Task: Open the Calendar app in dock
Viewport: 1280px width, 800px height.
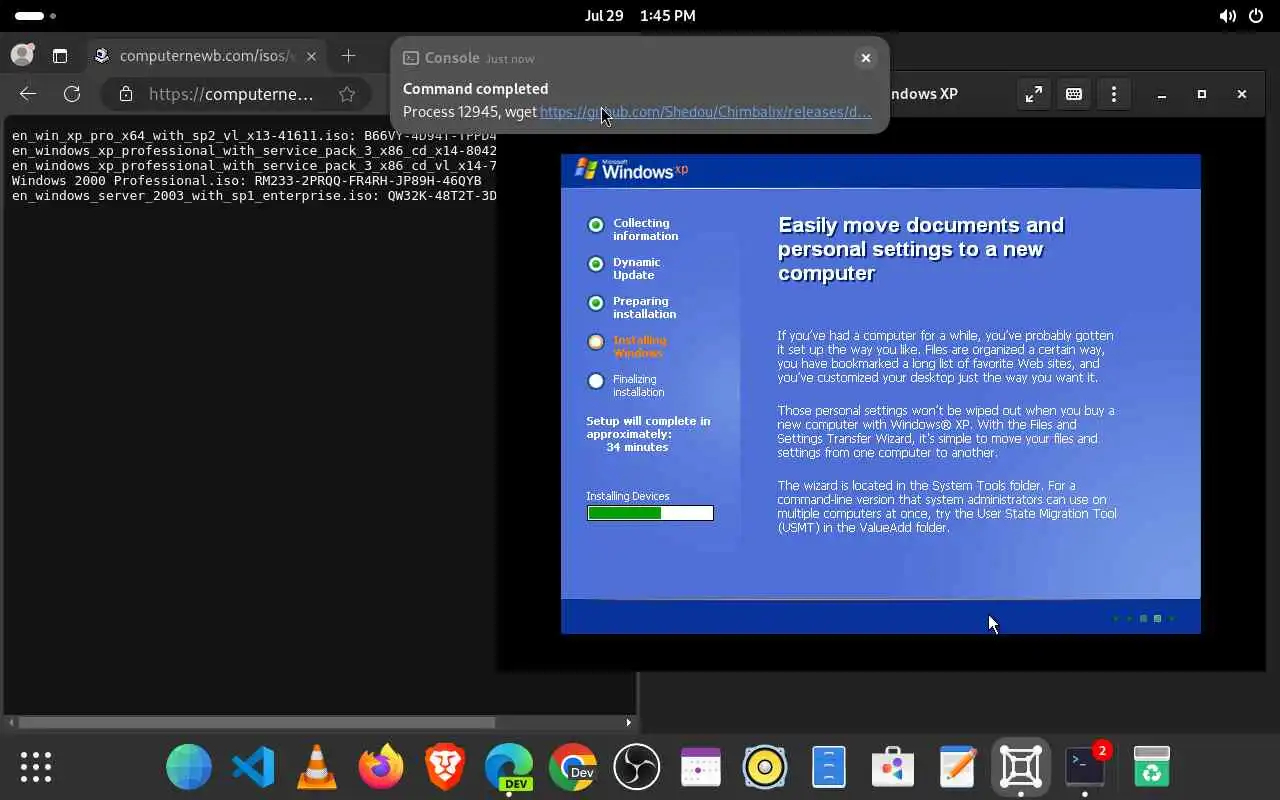Action: (x=701, y=767)
